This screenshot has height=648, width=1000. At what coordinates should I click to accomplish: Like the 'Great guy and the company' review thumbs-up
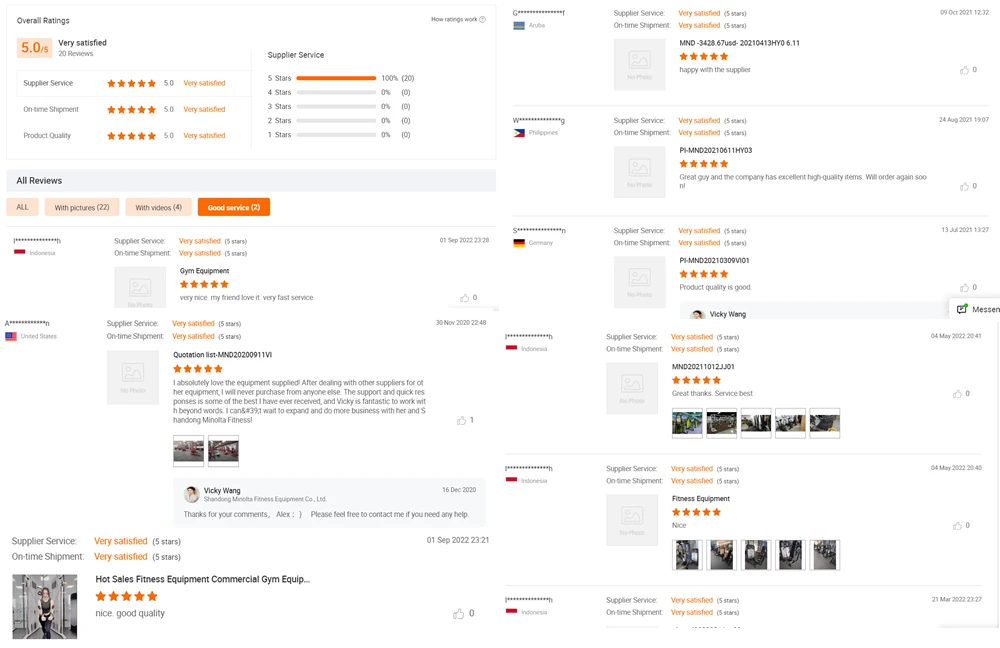(964, 186)
